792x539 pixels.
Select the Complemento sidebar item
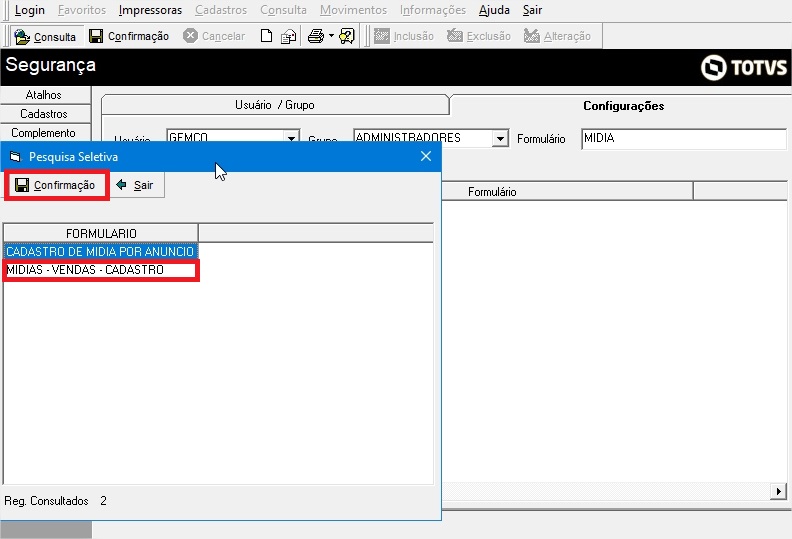pyautogui.click(x=45, y=133)
